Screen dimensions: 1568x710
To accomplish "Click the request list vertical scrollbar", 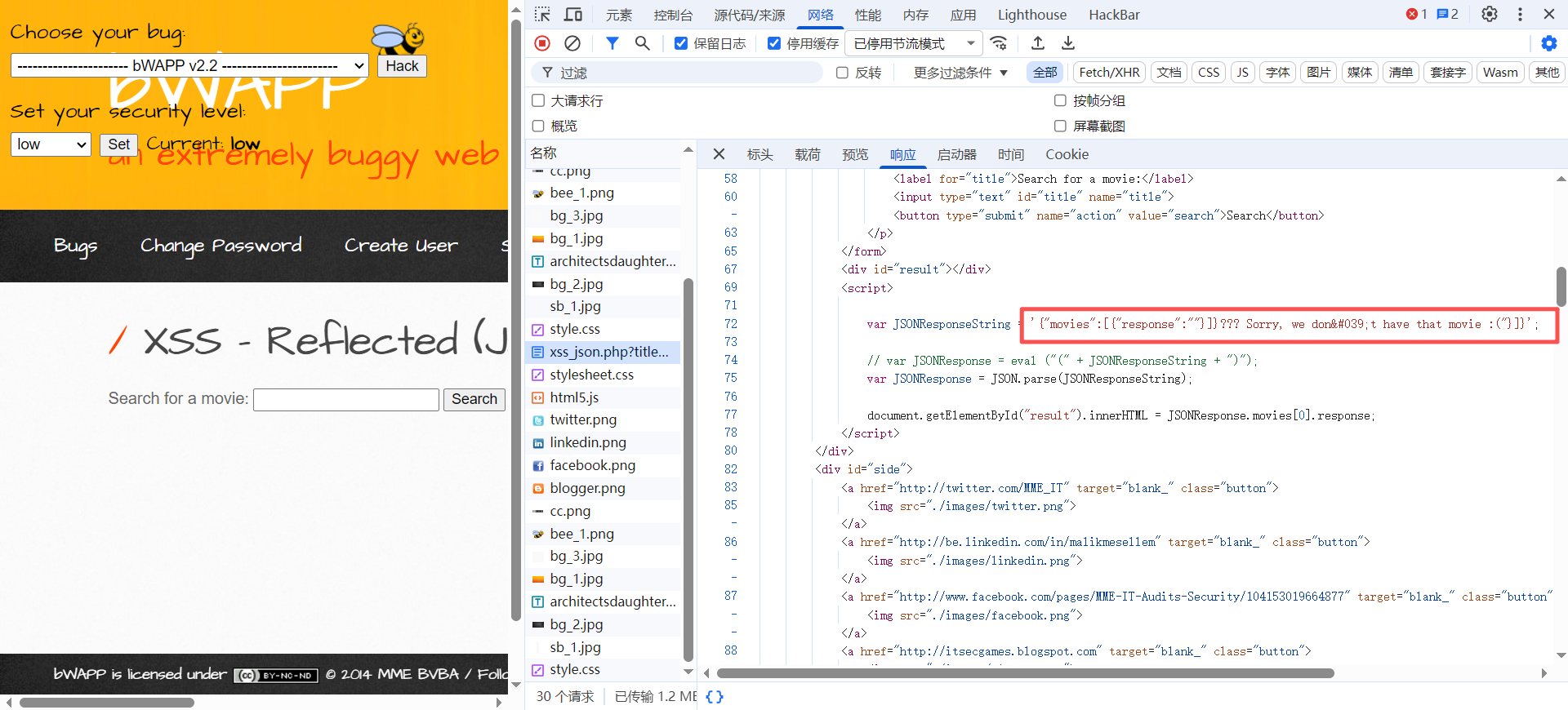I will pos(688,469).
